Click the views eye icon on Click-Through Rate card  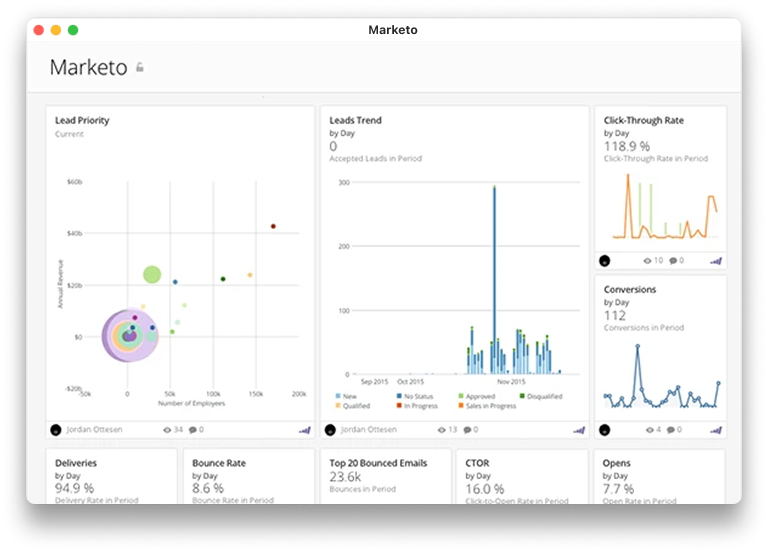[x=647, y=261]
